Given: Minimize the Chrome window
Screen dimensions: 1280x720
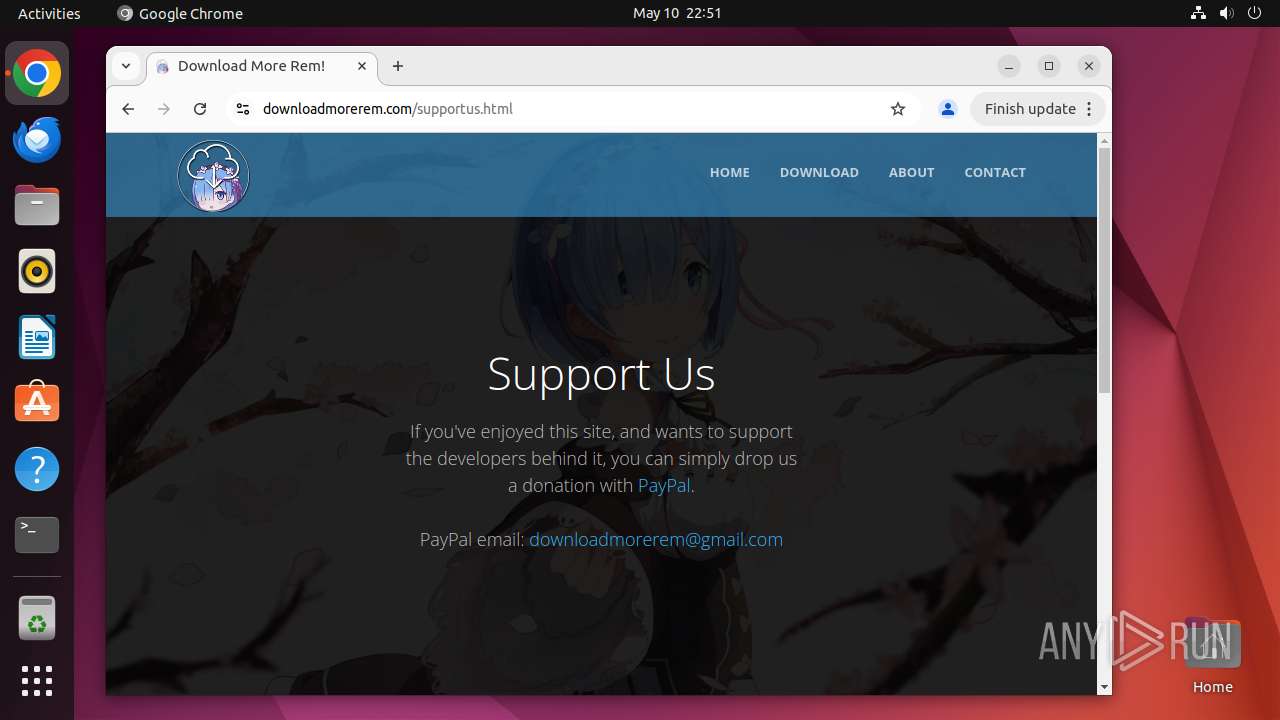Looking at the screenshot, I should pos(1009,66).
